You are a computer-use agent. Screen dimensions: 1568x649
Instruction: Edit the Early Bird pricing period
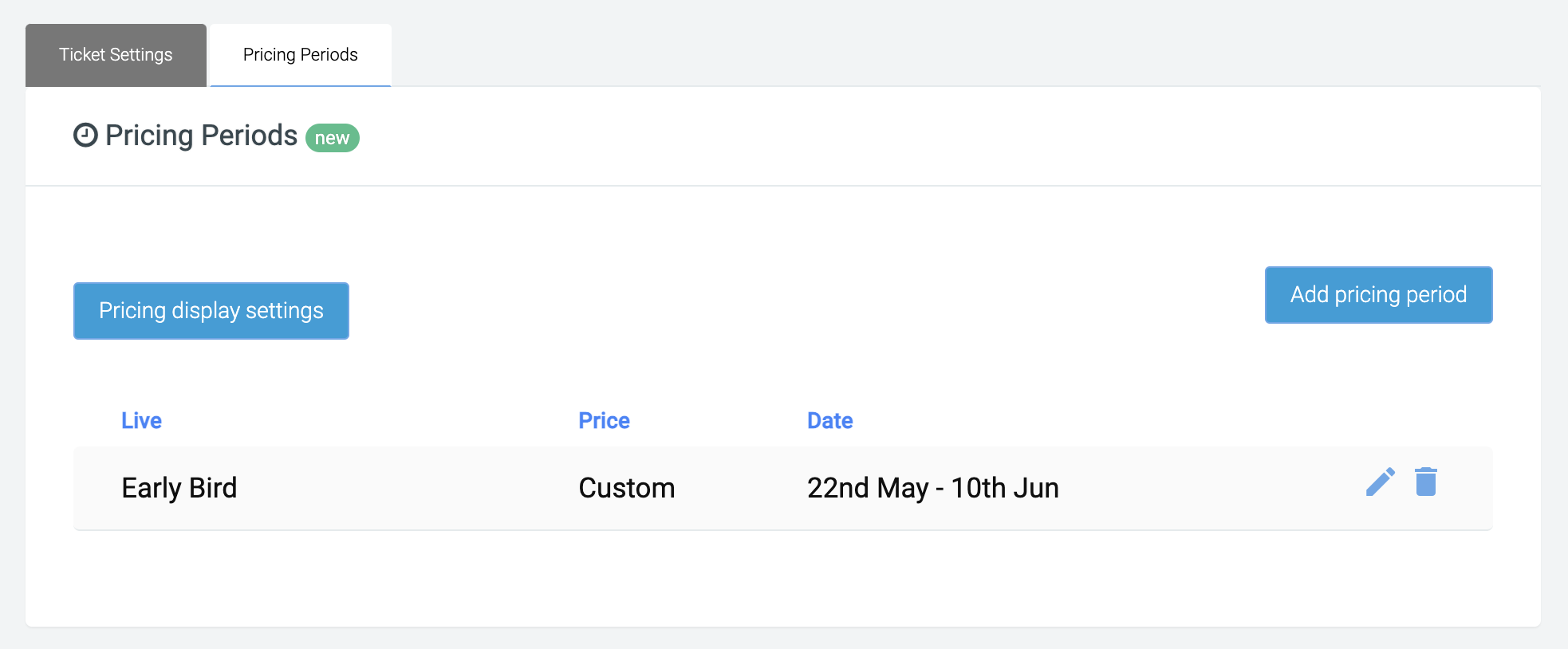[x=1381, y=482]
